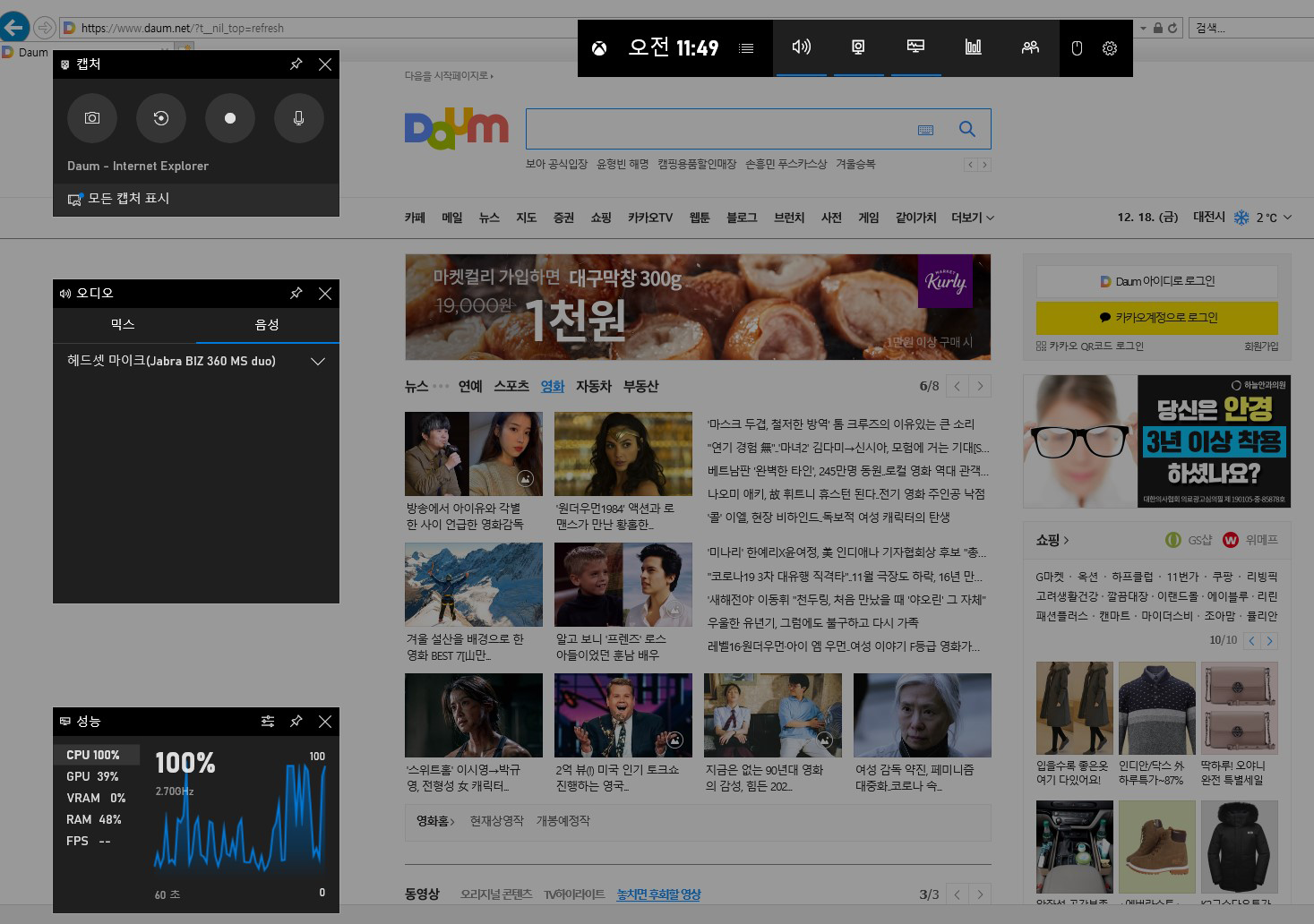Open the Market Kurly banner ad
Image resolution: width=1314 pixels, height=924 pixels.
[x=698, y=307]
